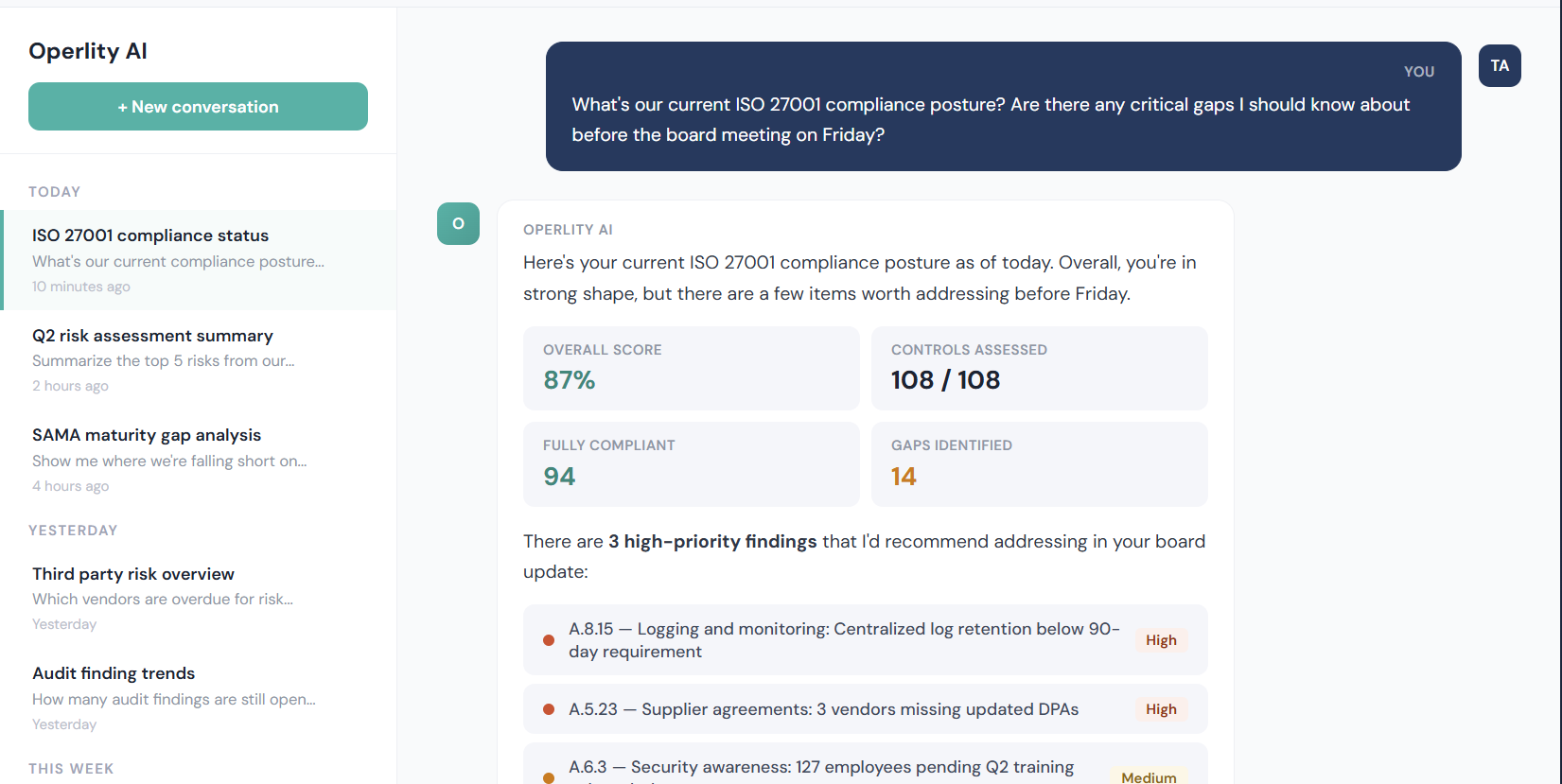Click the Operlity AI 'O' avatar

[458, 224]
